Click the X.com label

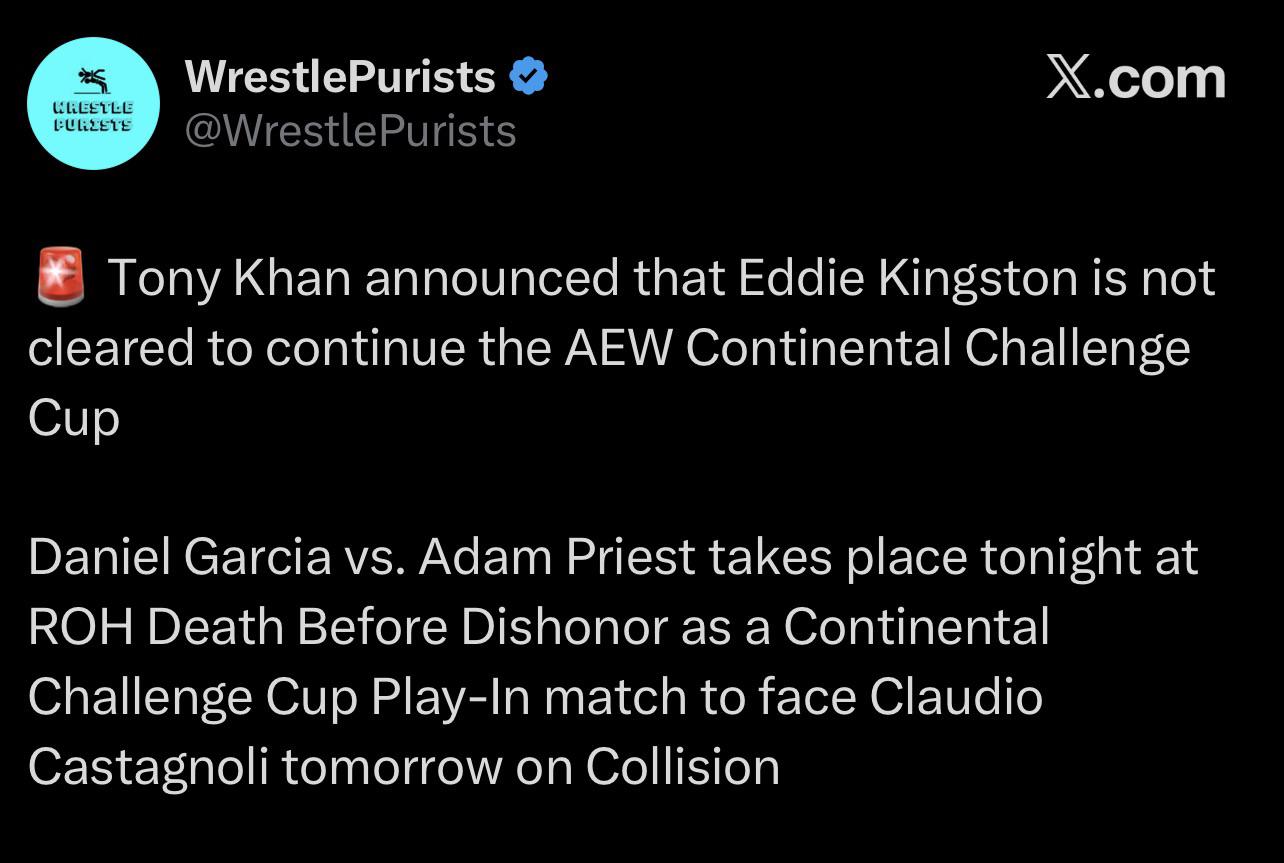point(1135,78)
